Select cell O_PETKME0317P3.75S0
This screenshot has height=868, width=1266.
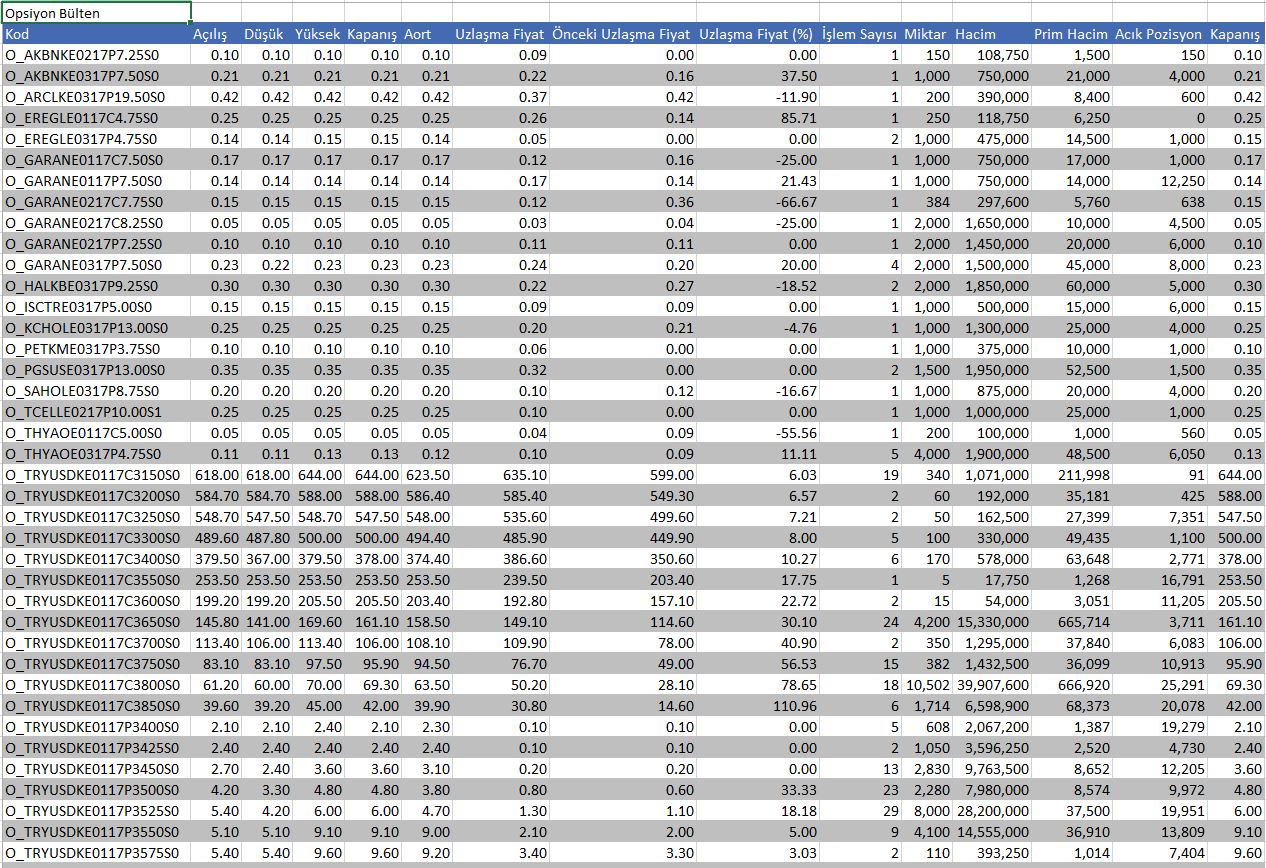(x=96, y=349)
